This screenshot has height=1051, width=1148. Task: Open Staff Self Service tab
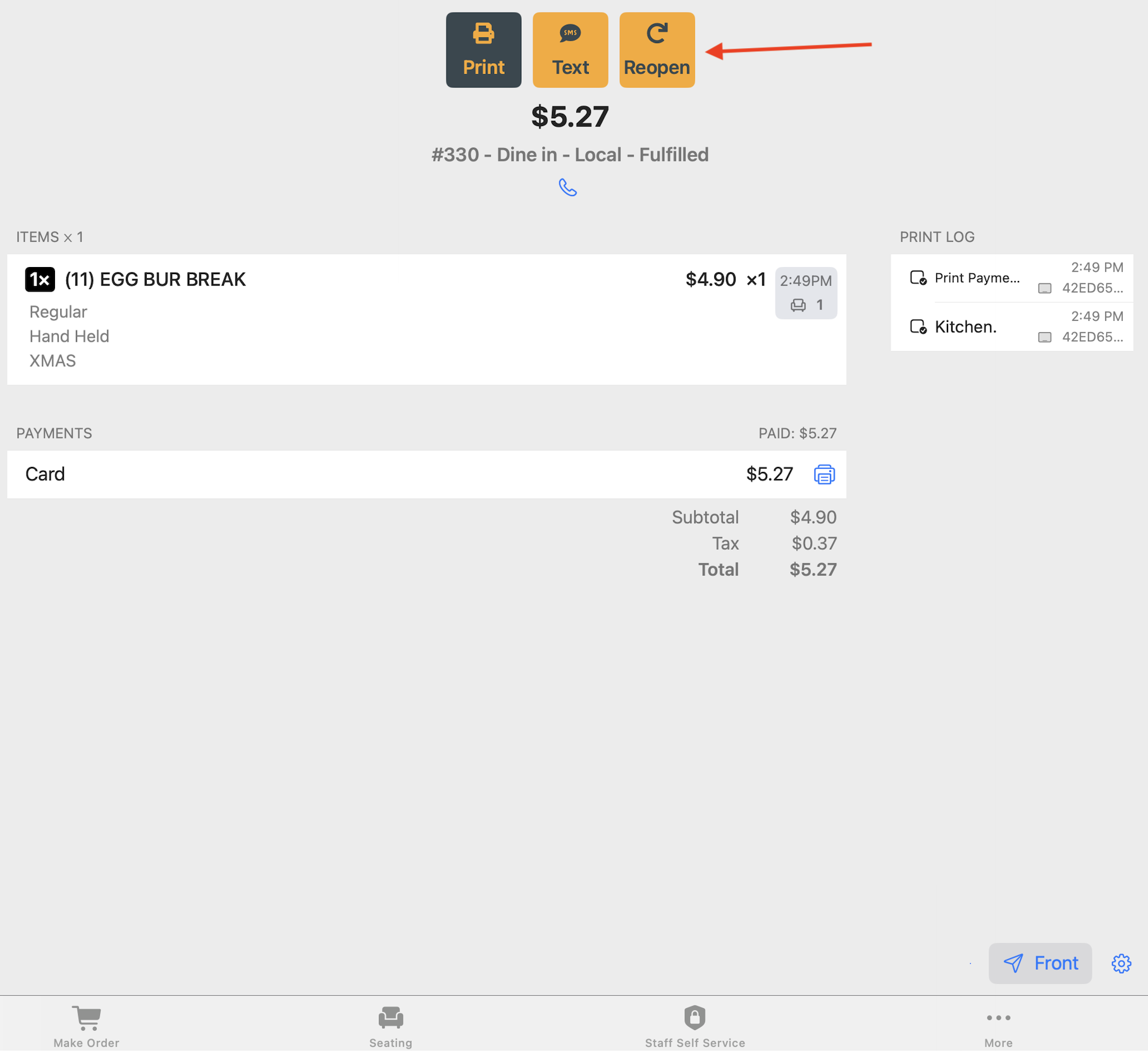694,1026
